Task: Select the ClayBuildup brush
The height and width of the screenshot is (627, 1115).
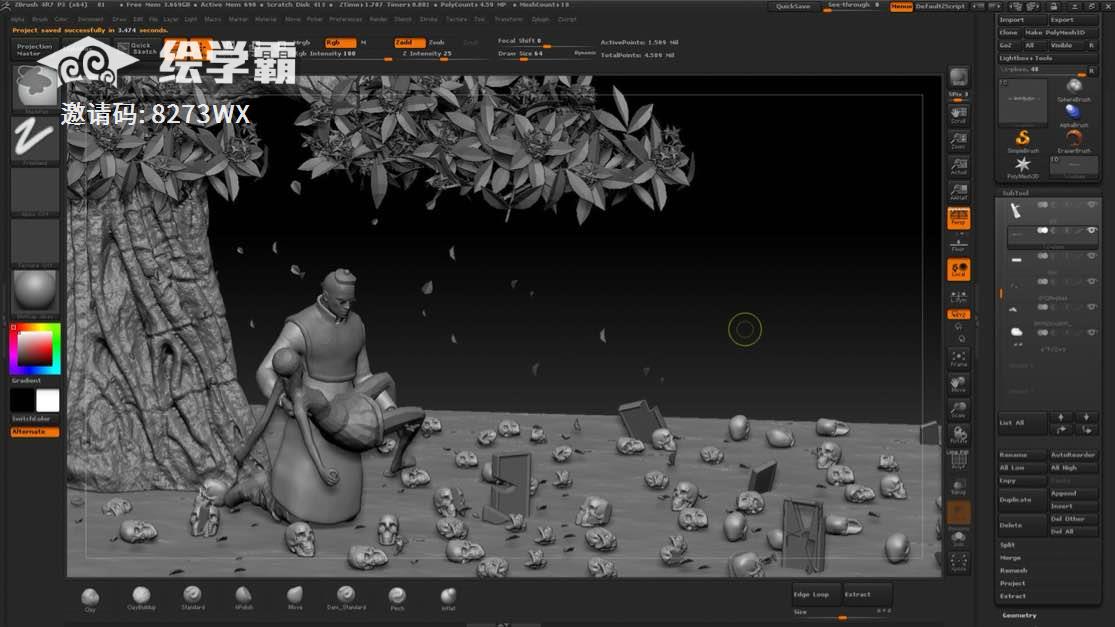Action: [142, 599]
